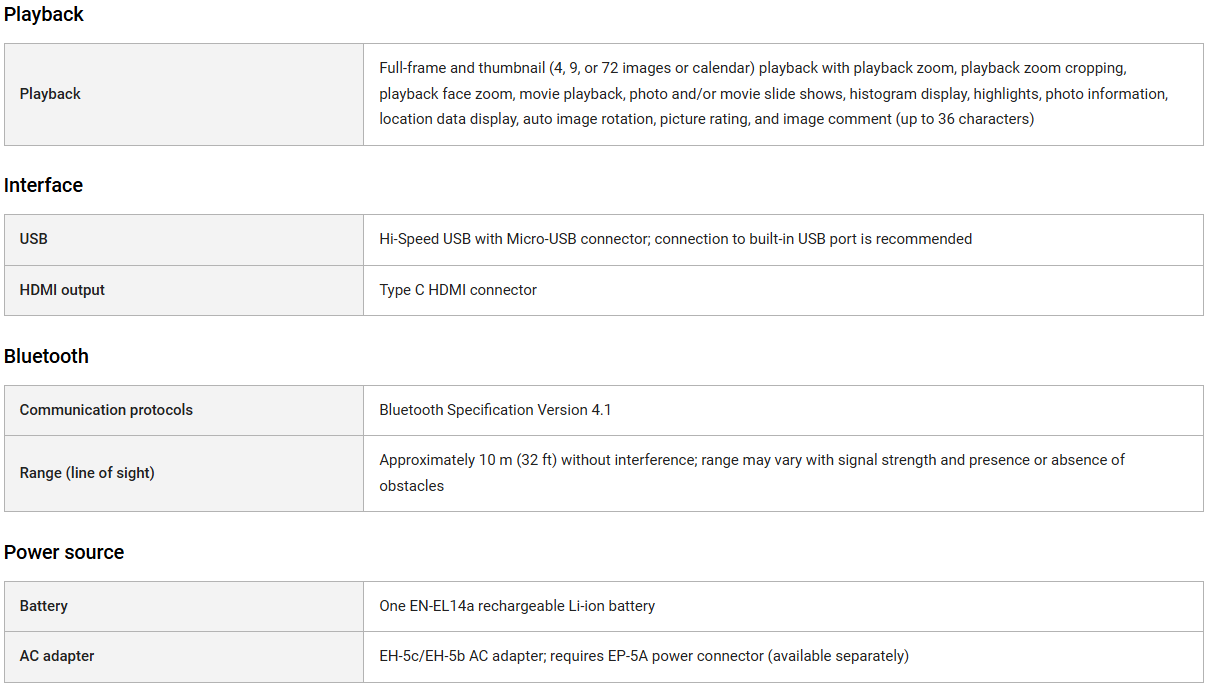Click the Range (line of sight) label

pyautogui.click(x=87, y=473)
